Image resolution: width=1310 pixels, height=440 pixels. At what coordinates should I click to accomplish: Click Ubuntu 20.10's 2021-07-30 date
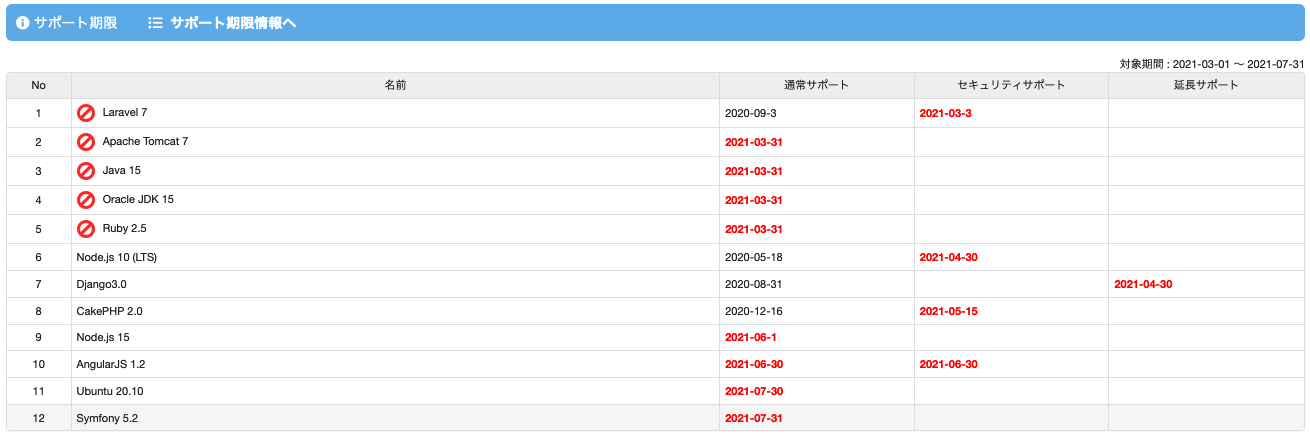pos(753,391)
